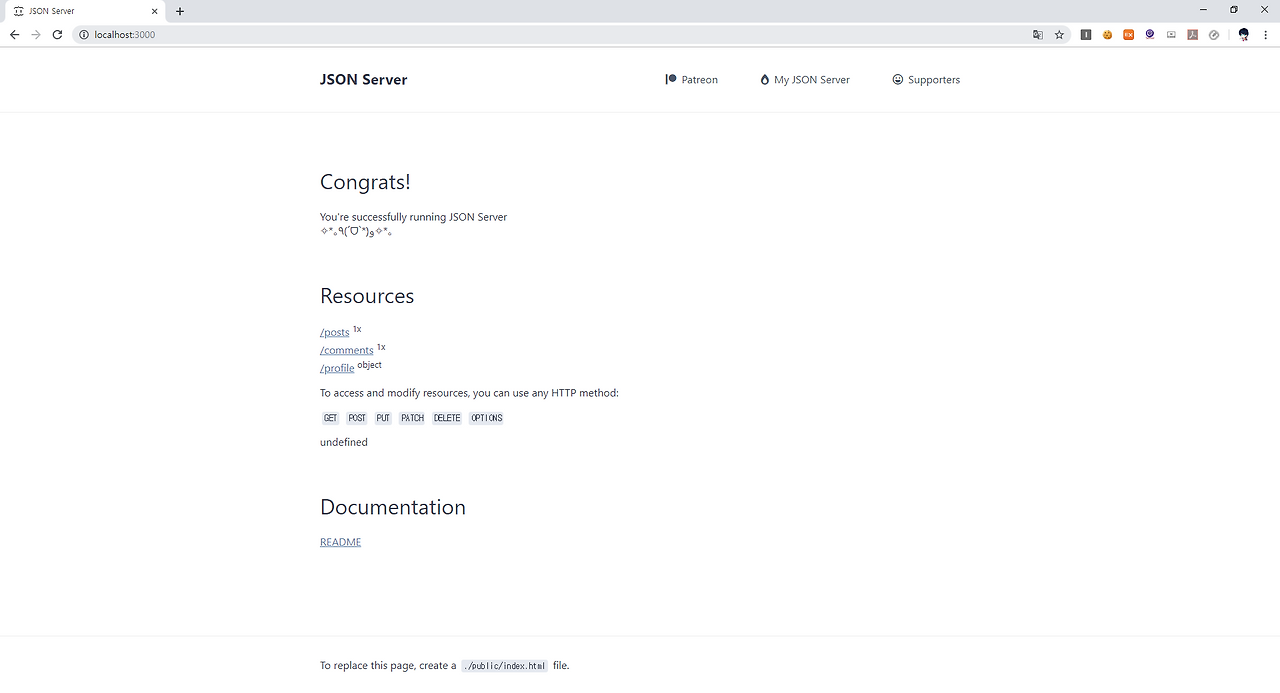Click the Patreon icon in header
1280x693 pixels.
coord(671,79)
